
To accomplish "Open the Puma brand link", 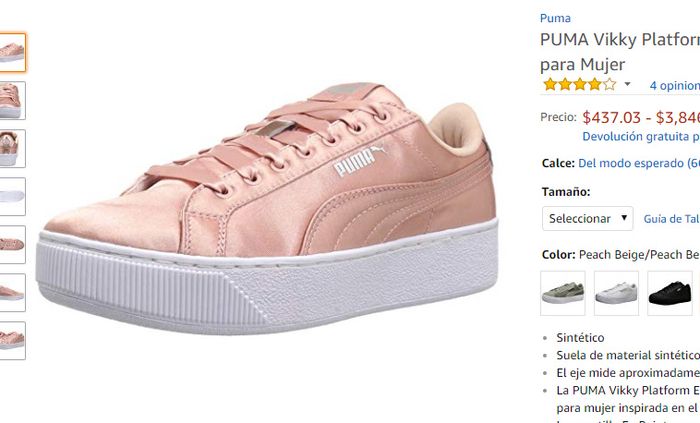I will point(555,18).
